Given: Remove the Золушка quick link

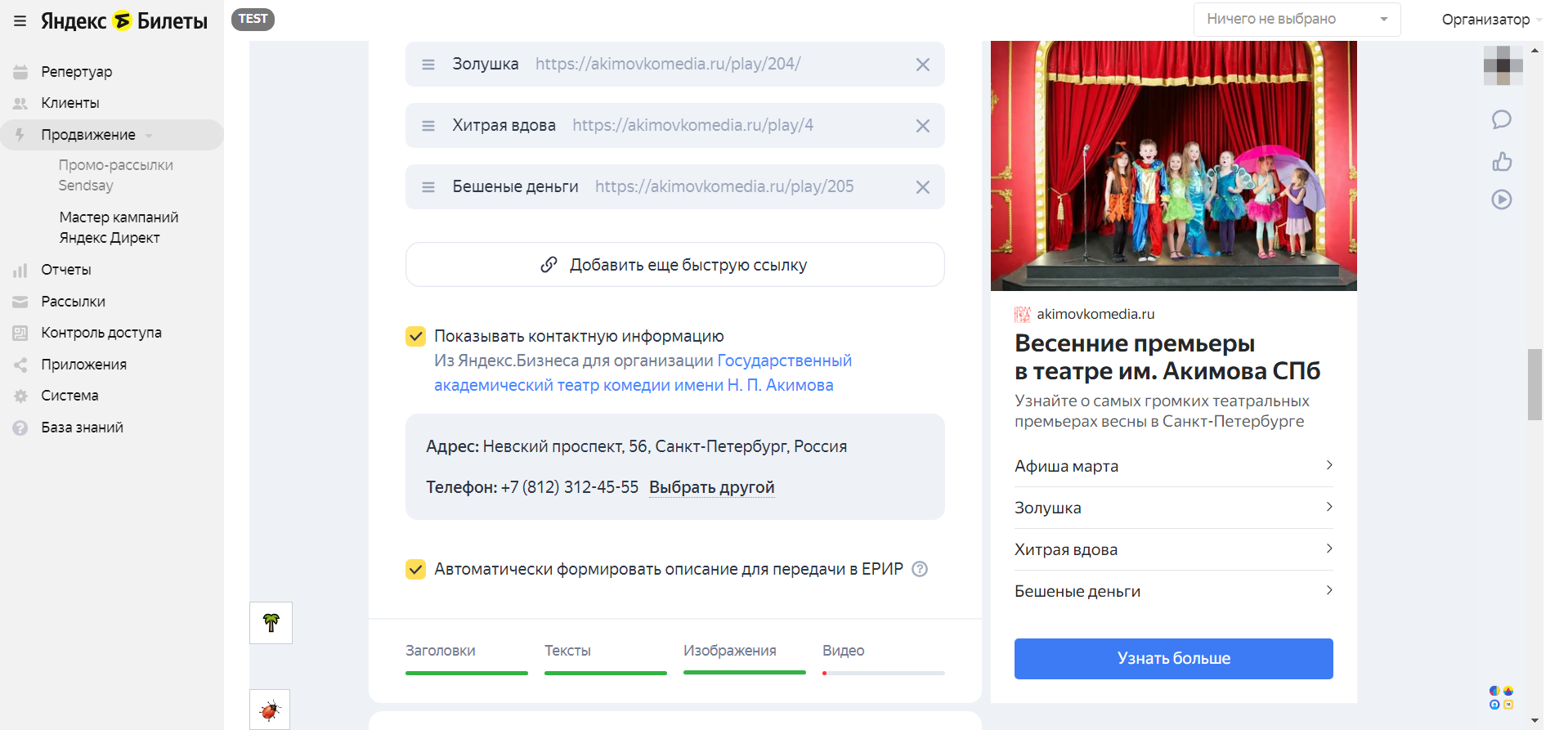Looking at the screenshot, I should (923, 65).
